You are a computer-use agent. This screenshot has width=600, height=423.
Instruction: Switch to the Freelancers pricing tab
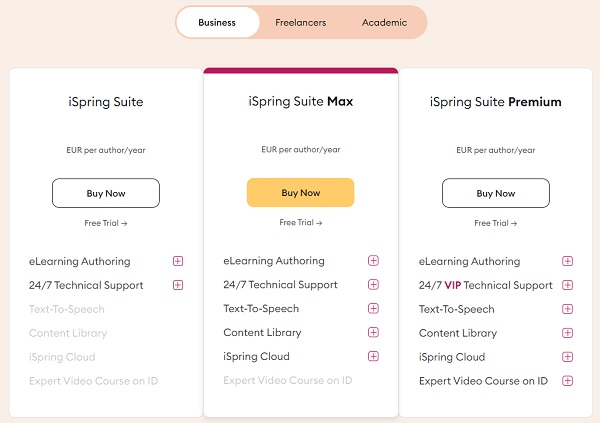click(x=300, y=23)
